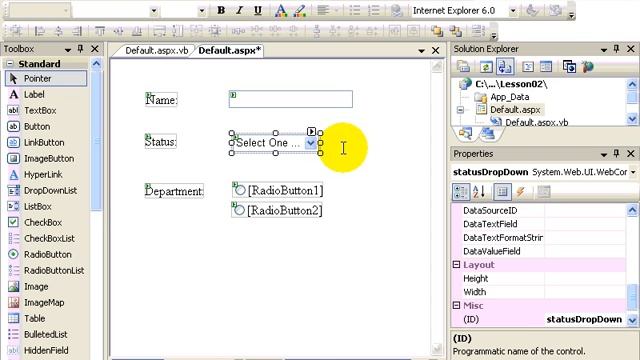This screenshot has width=640, height=360.
Task: Show Events lightning icon in Properties
Action: [x=521, y=191]
